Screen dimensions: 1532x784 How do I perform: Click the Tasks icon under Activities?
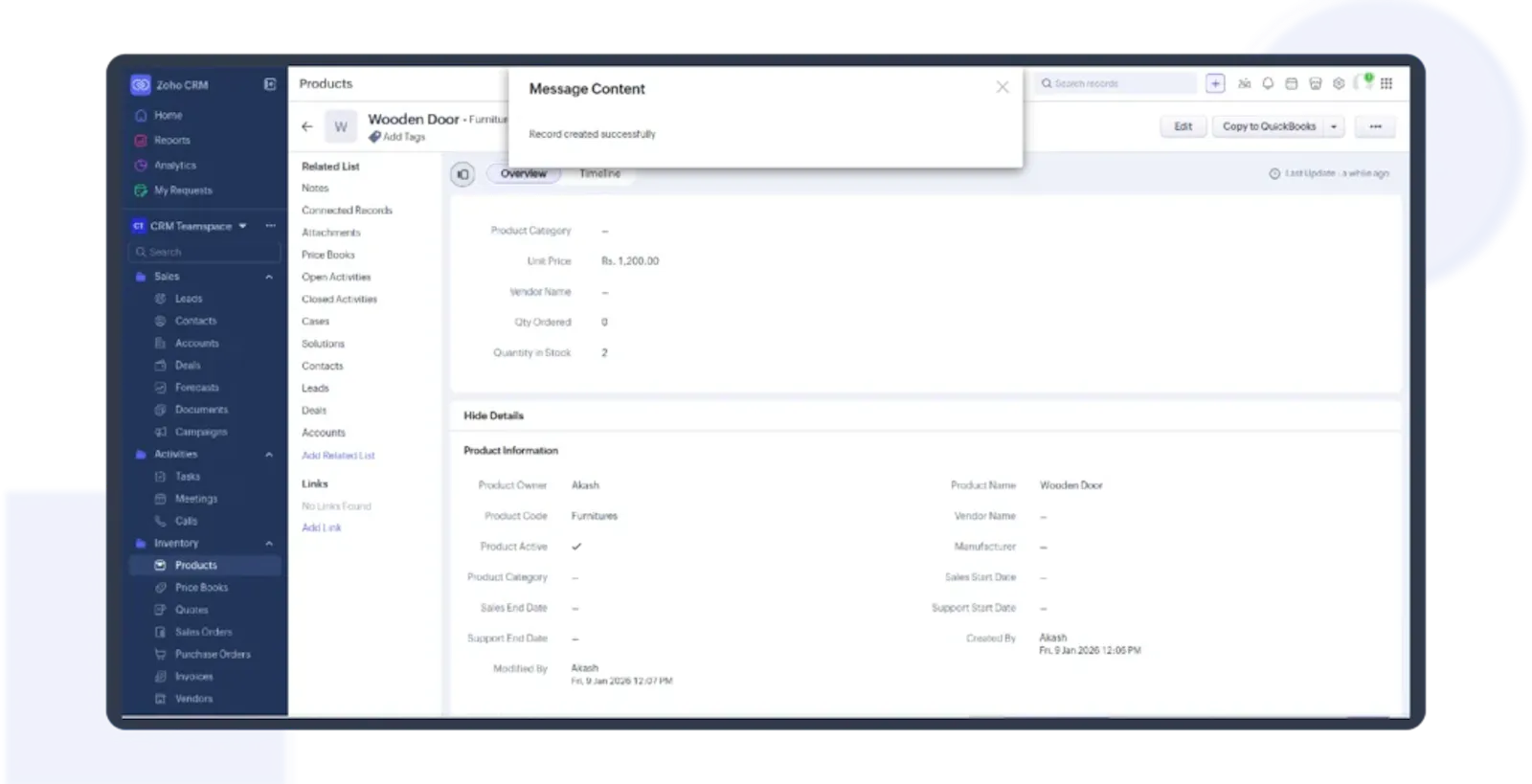click(x=160, y=476)
